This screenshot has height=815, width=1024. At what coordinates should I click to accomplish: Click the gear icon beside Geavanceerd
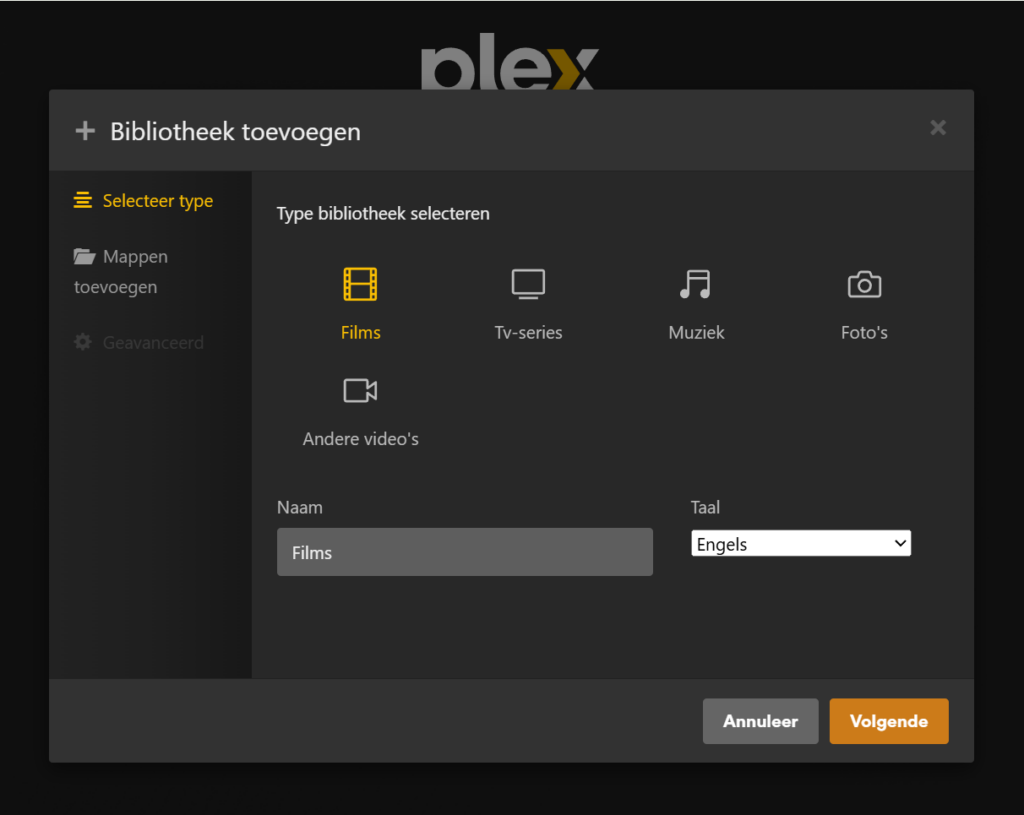pos(83,343)
